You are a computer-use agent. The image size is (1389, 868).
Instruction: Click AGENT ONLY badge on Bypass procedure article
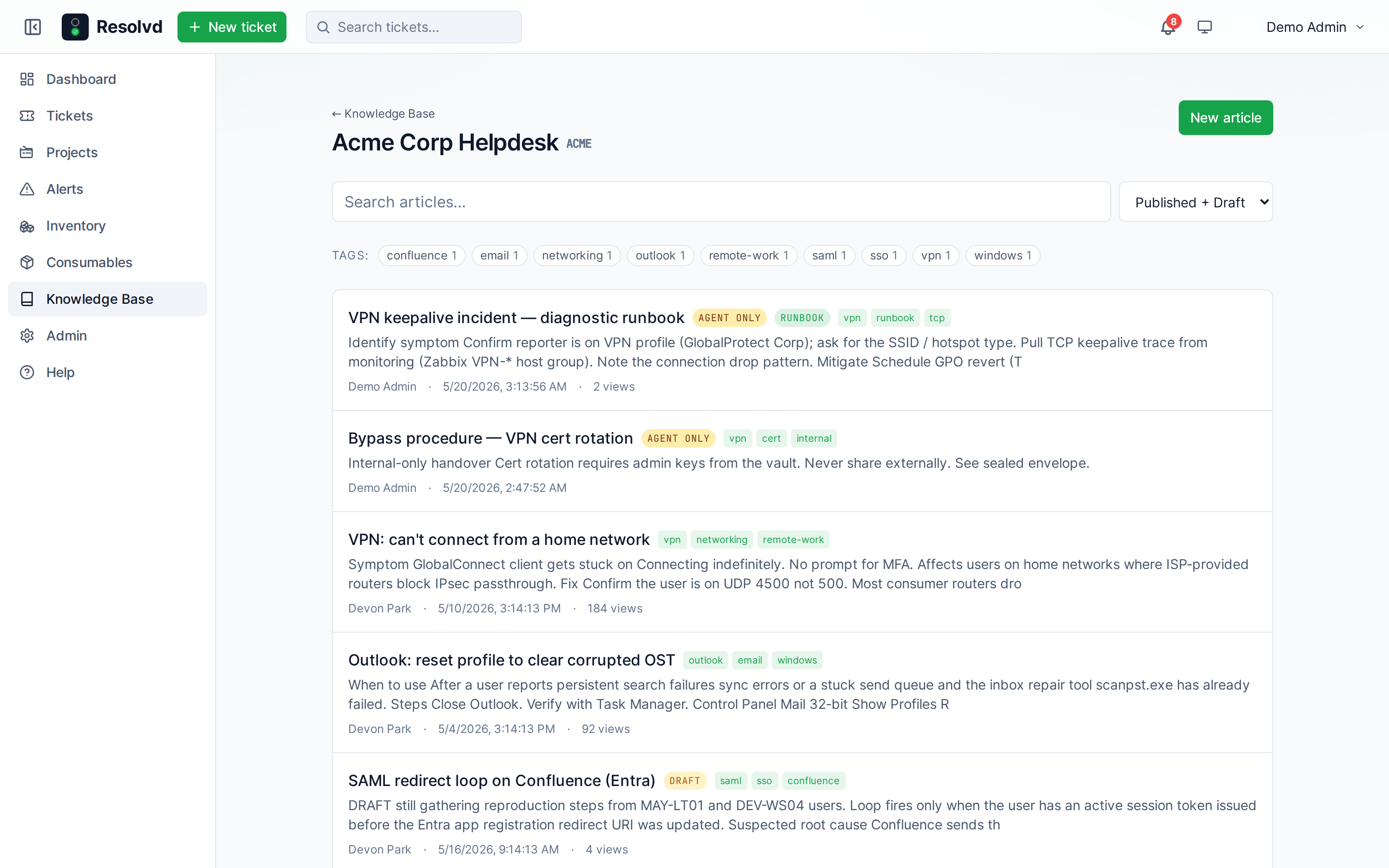tap(678, 439)
